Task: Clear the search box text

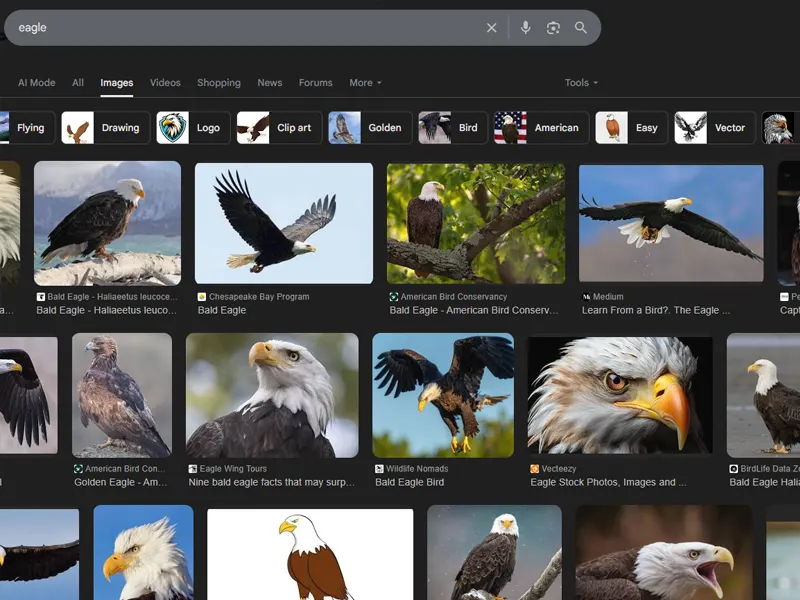Action: click(491, 28)
